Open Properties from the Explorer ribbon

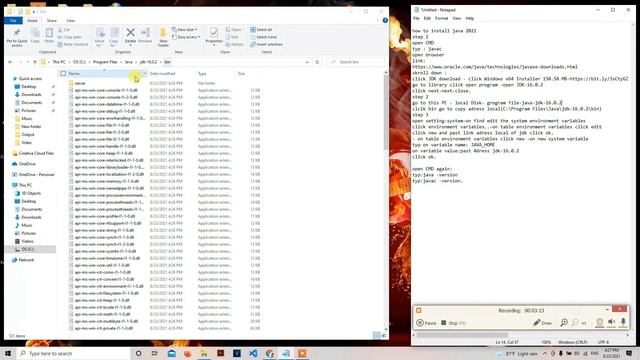point(214,36)
